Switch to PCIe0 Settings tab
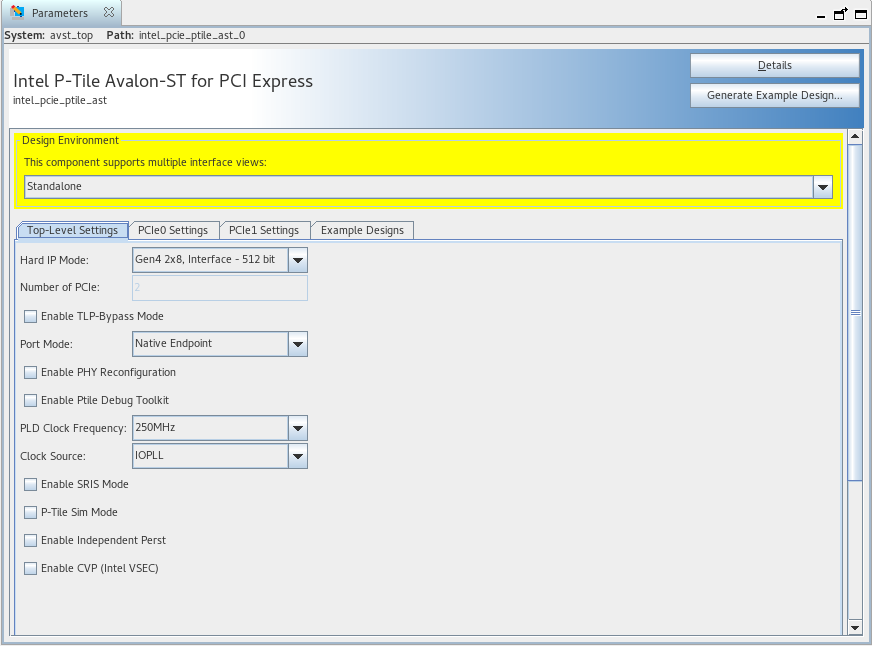Image resolution: width=872 pixels, height=646 pixels. pos(173,230)
